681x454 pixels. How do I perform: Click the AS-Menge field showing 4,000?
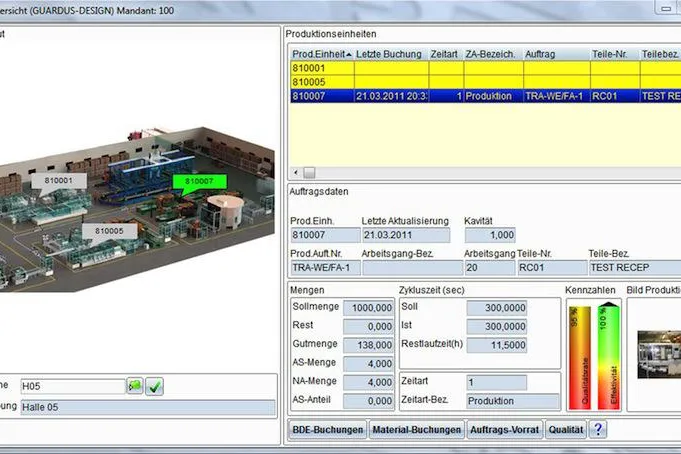click(369, 364)
